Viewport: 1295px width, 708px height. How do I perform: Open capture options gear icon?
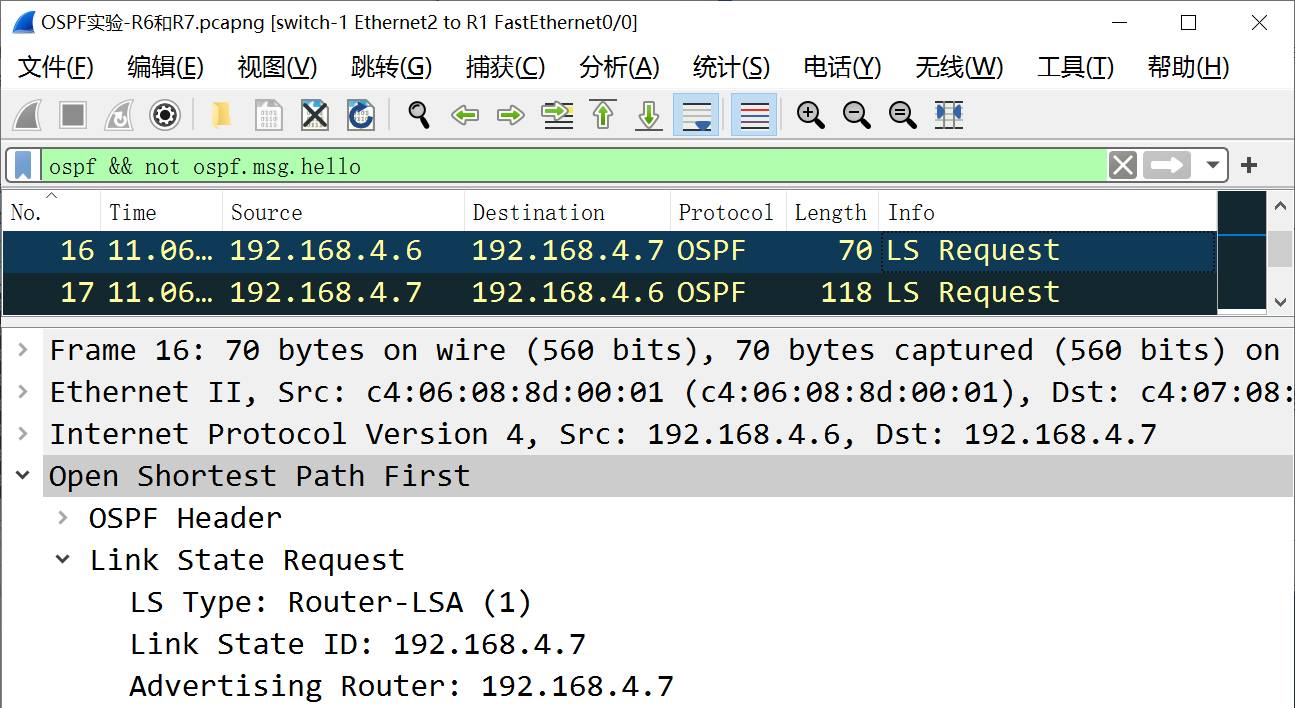[x=165, y=115]
